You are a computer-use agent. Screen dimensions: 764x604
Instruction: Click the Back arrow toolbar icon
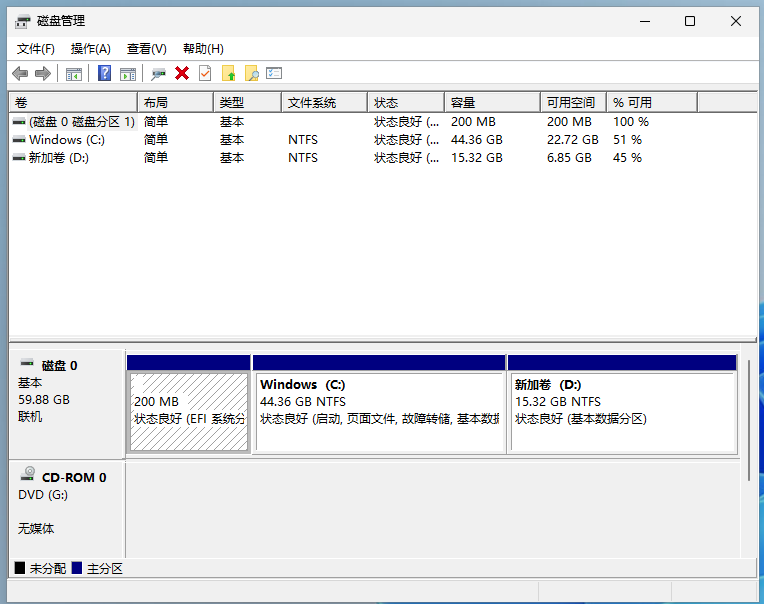pyautogui.click(x=20, y=74)
